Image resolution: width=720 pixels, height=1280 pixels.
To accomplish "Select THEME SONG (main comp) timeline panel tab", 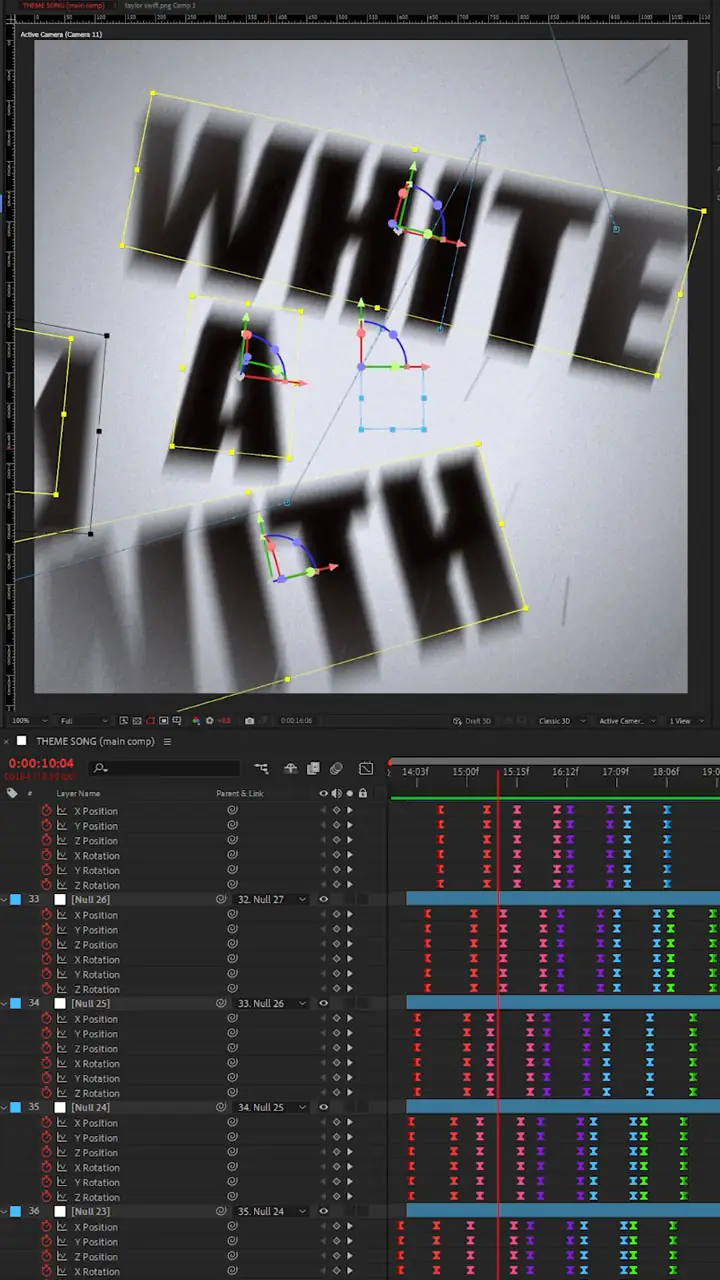I will pyautogui.click(x=95, y=742).
